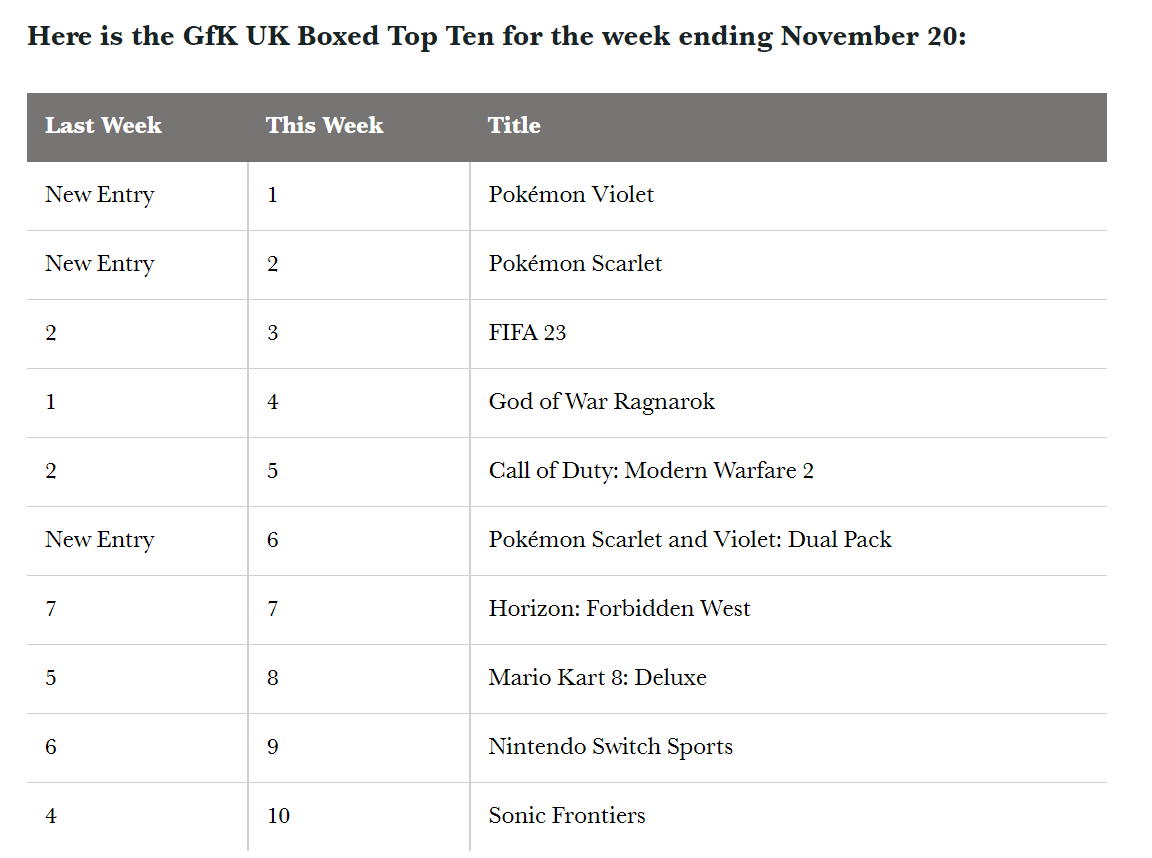Click the "Title" column header
The height and width of the screenshot is (858, 1152).
(514, 126)
